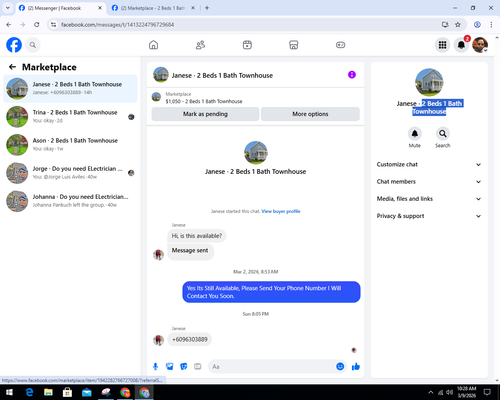This screenshot has height=400, width=500.
Task: Open the tab search dropdown arrow
Action: (8, 8)
